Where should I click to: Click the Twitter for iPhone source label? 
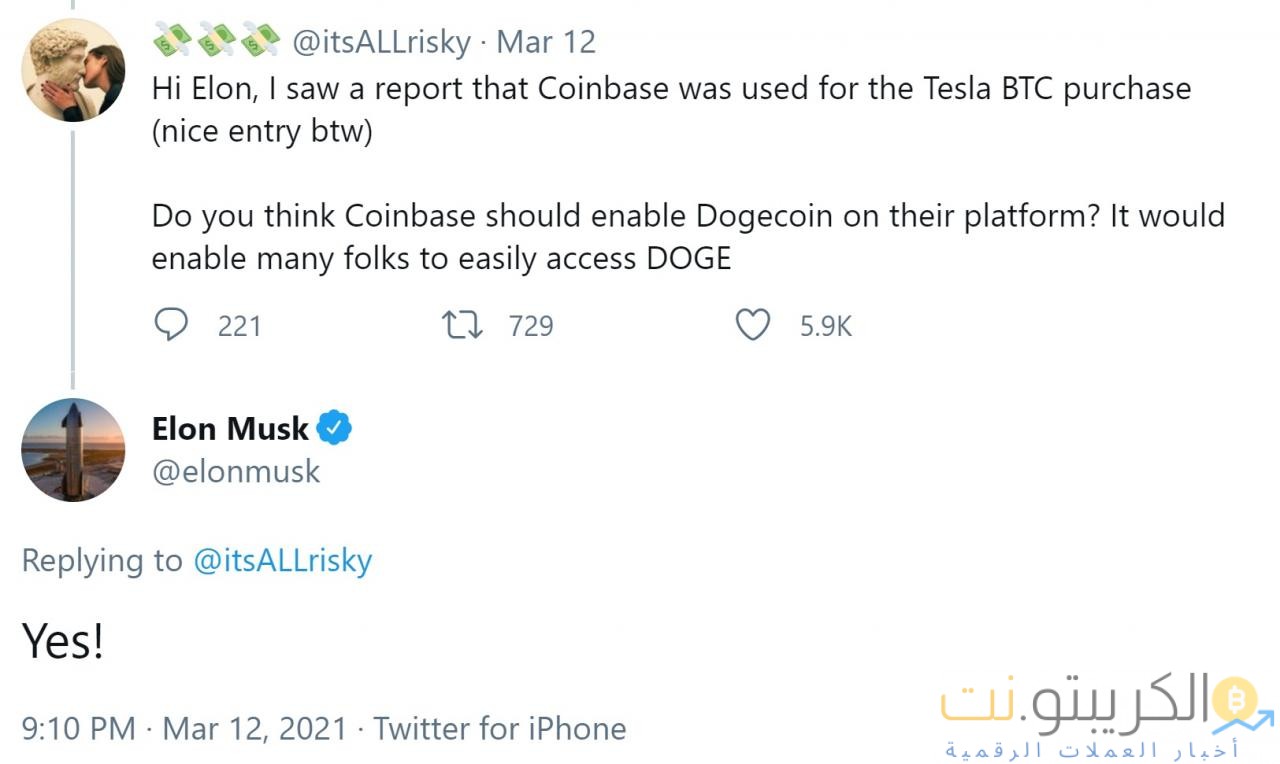tap(502, 728)
